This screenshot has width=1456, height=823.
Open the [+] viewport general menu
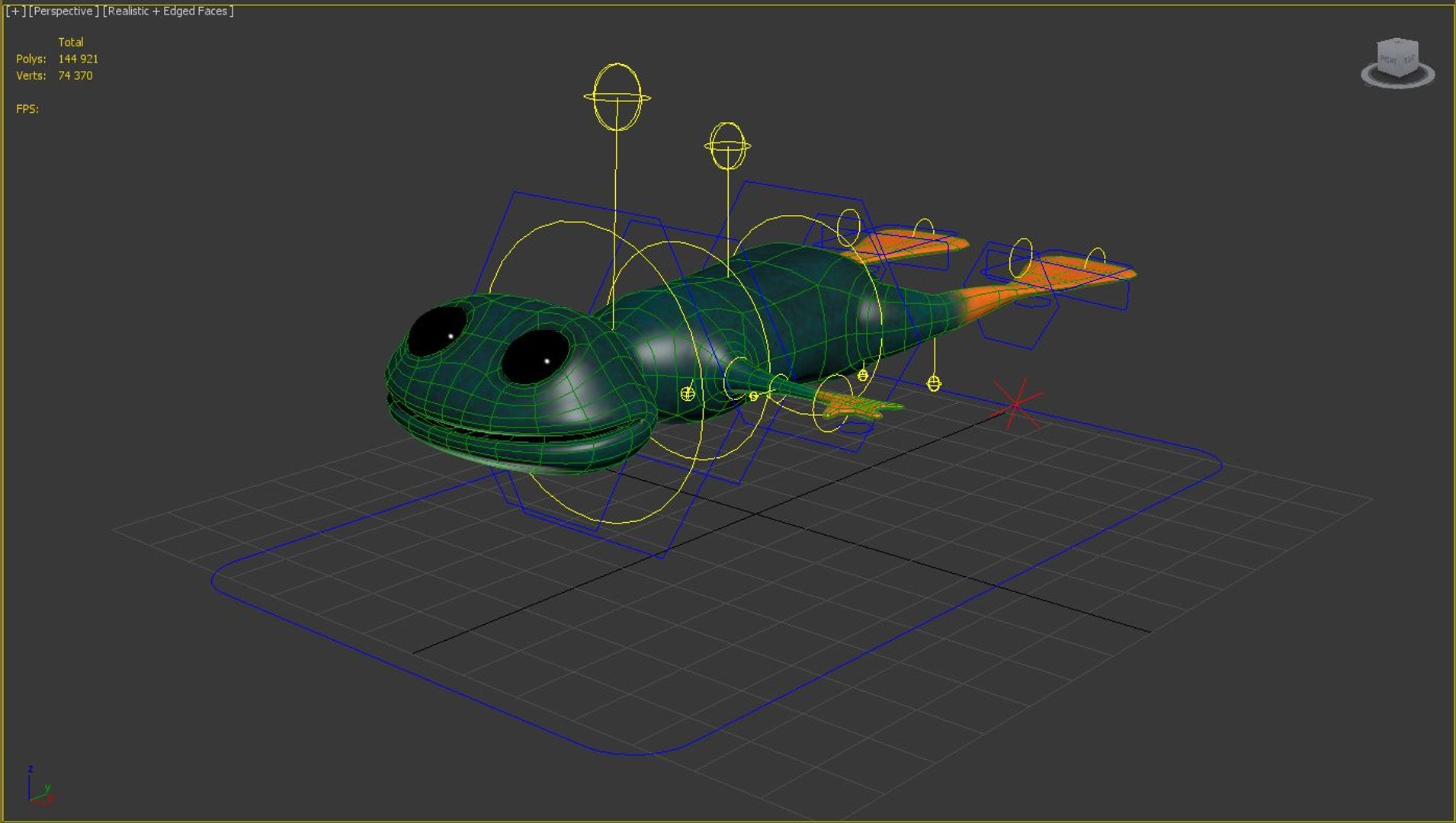coord(15,11)
